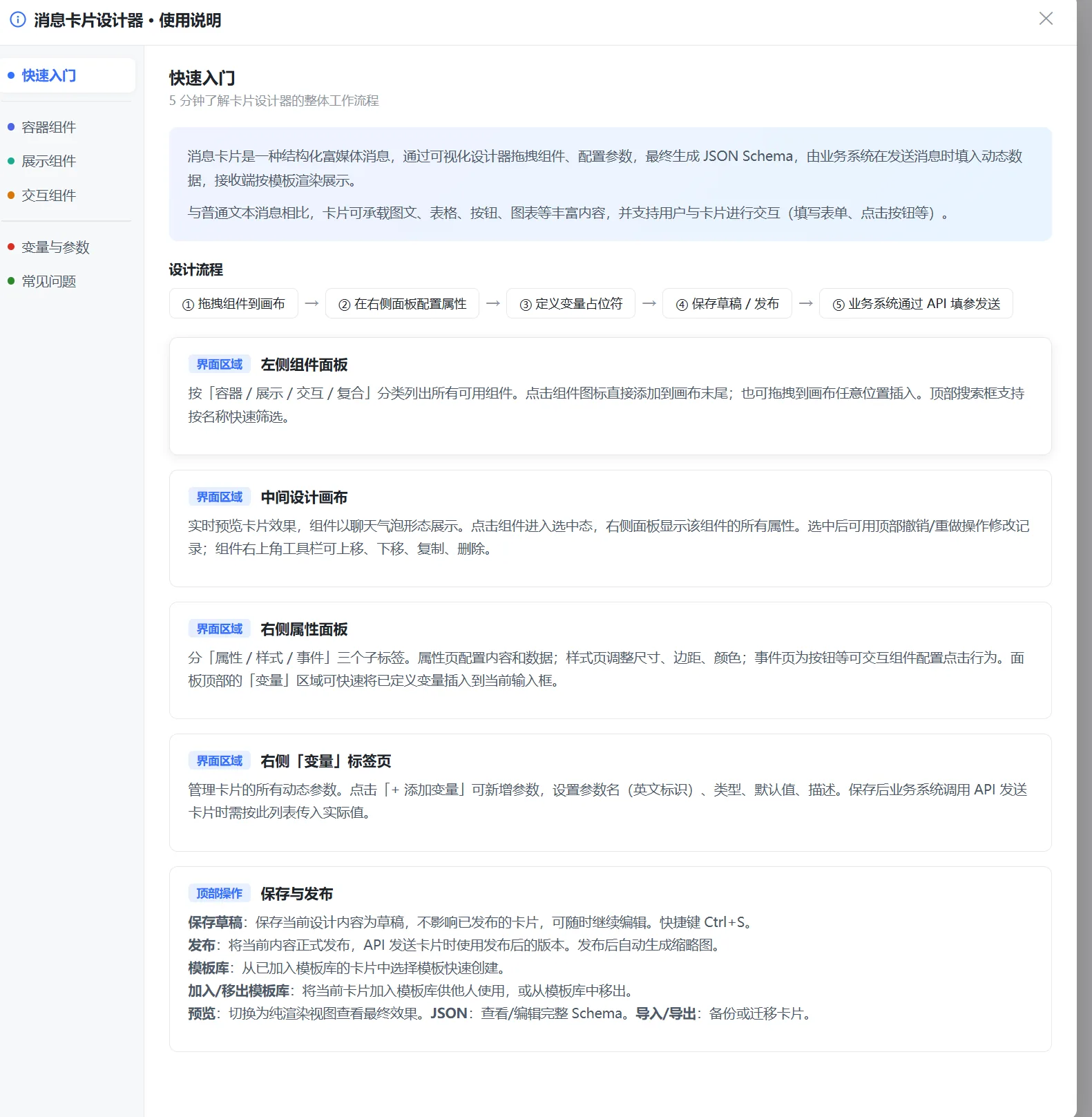Click the bold 加入/移出模板库 term

[x=238, y=991]
